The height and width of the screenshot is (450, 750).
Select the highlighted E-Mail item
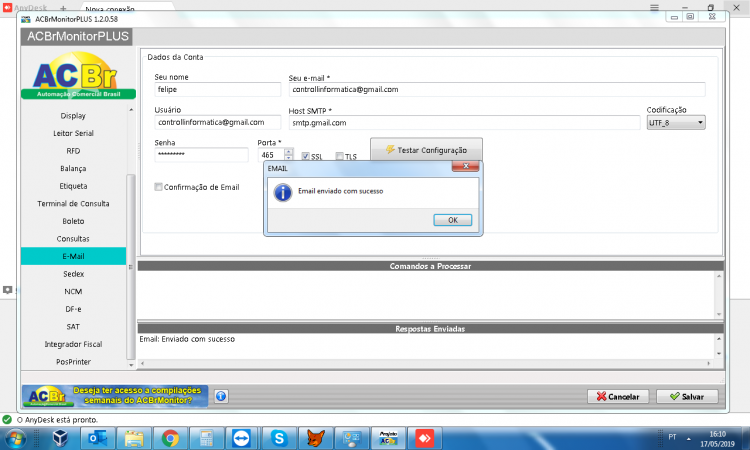pos(73,256)
